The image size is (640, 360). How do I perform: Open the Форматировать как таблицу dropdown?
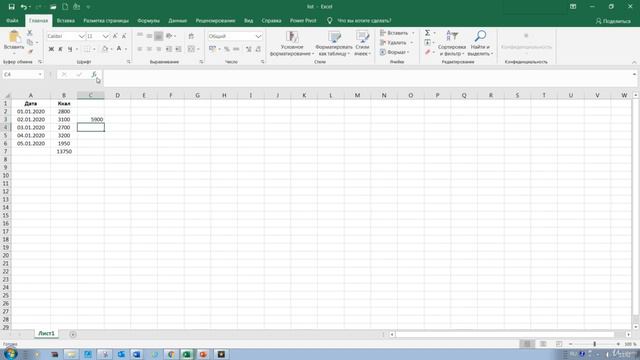(334, 43)
